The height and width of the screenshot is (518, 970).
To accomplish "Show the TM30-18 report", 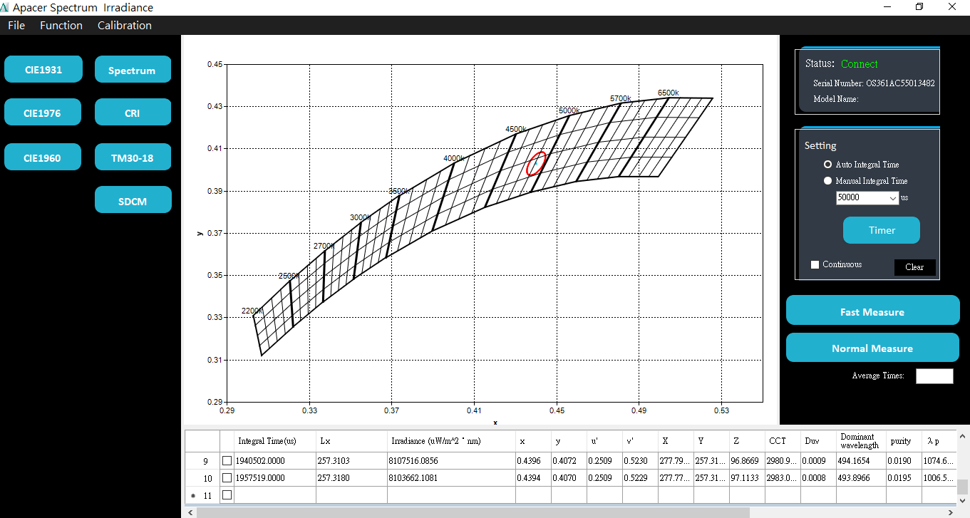I will click(132, 157).
